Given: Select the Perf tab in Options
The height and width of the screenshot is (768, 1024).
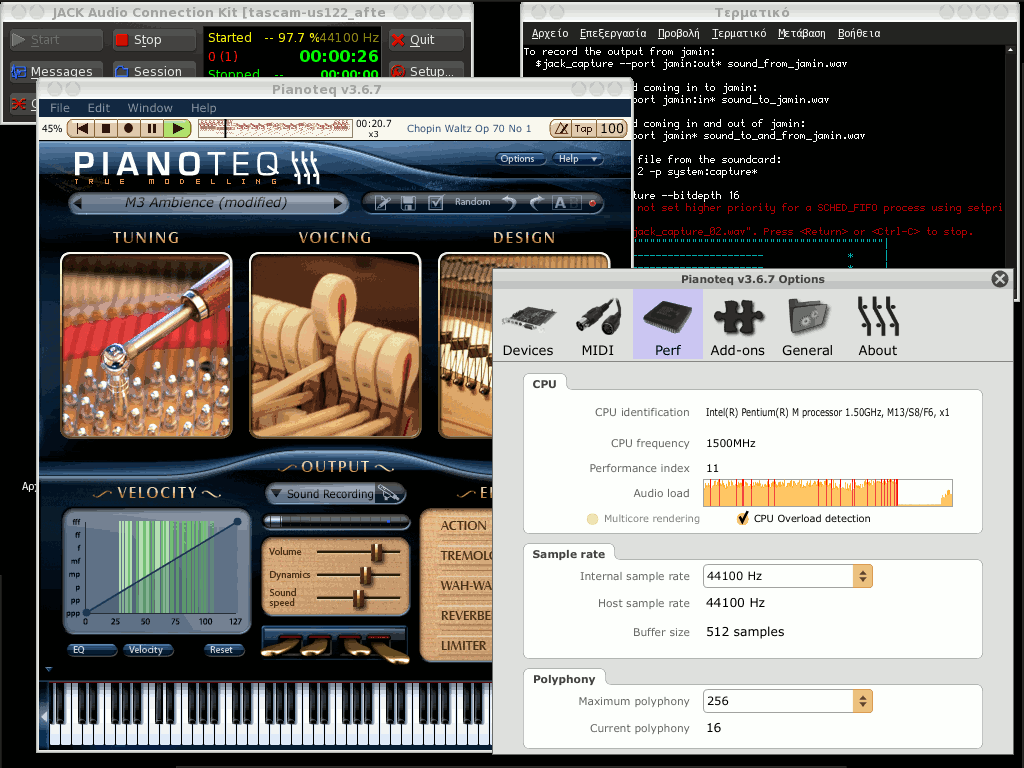Looking at the screenshot, I should pyautogui.click(x=667, y=325).
